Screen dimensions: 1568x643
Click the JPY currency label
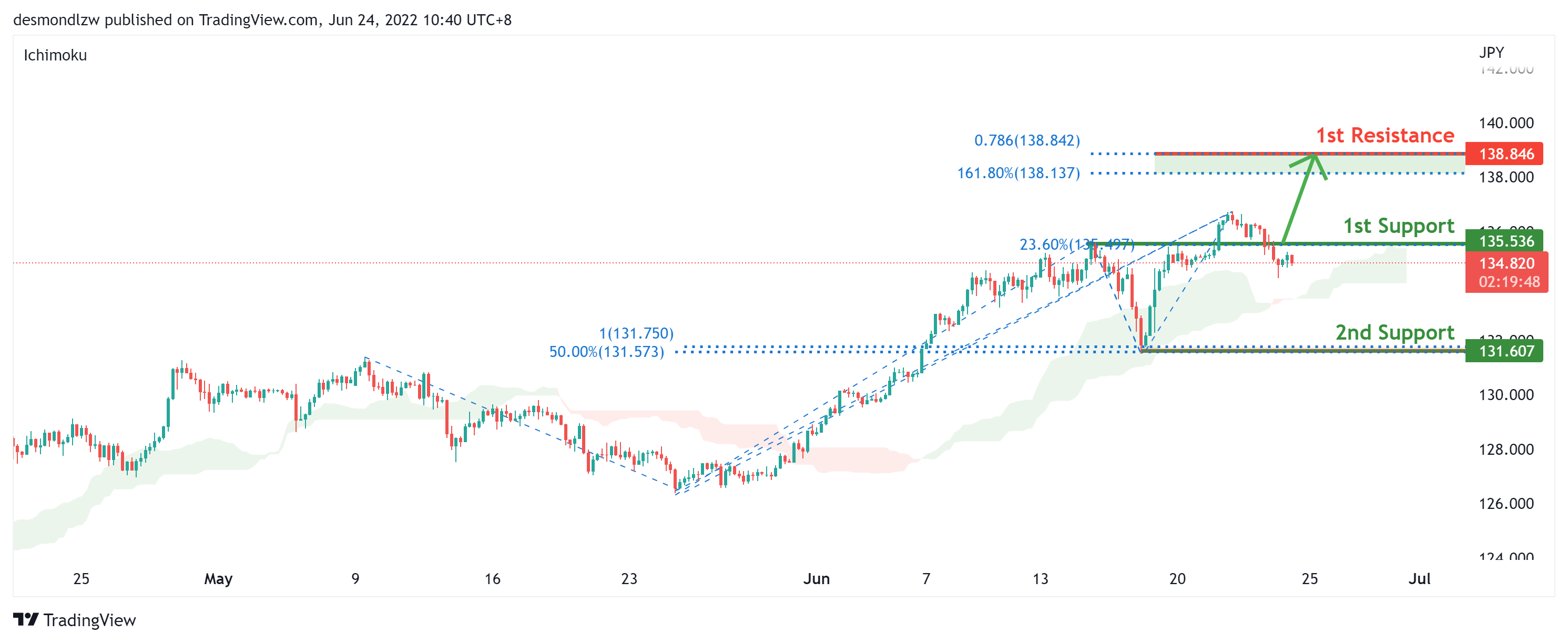click(1491, 53)
